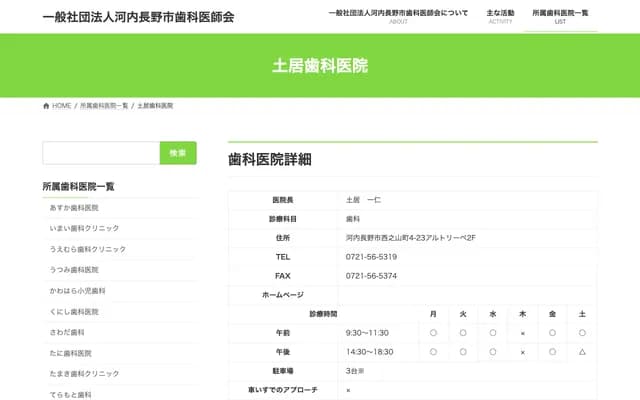640x400 pixels.
Task: Open てらもと歯科 in sidebar list
Action: pos(71,395)
